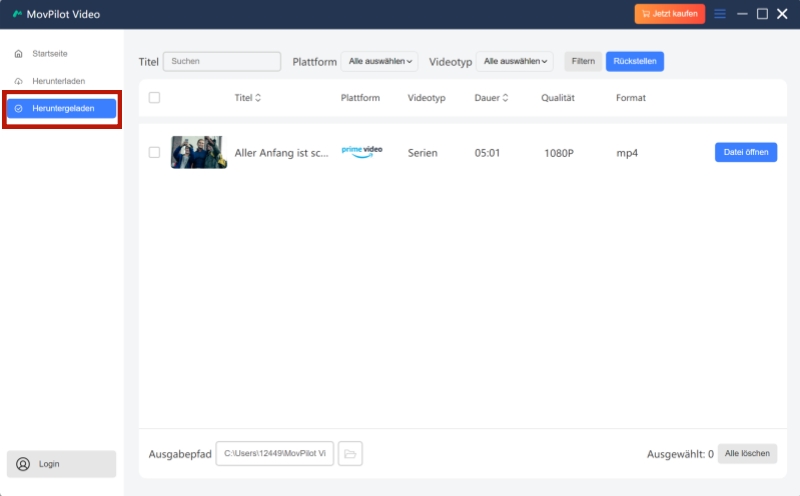The height and width of the screenshot is (496, 800).
Task: Toggle the select-all checkbox in header
Action: (x=154, y=97)
